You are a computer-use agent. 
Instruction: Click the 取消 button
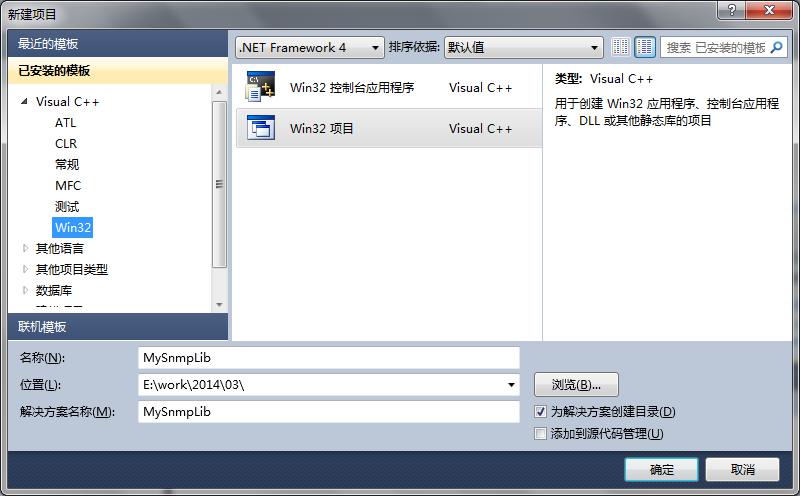click(x=742, y=469)
